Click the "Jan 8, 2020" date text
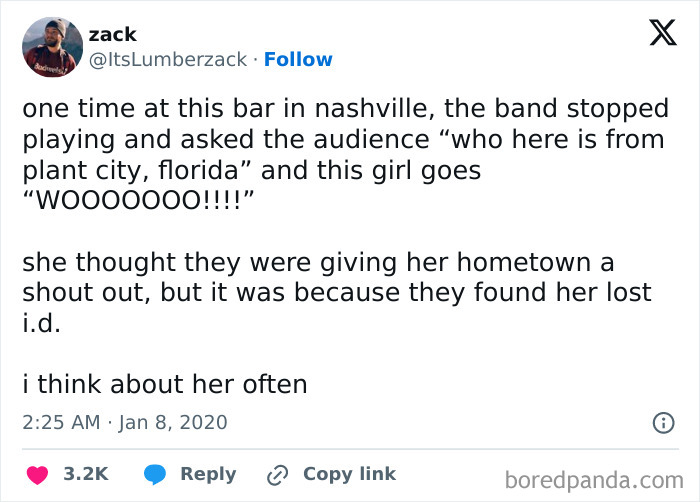Viewport: 700px width, 502px height. [x=174, y=422]
